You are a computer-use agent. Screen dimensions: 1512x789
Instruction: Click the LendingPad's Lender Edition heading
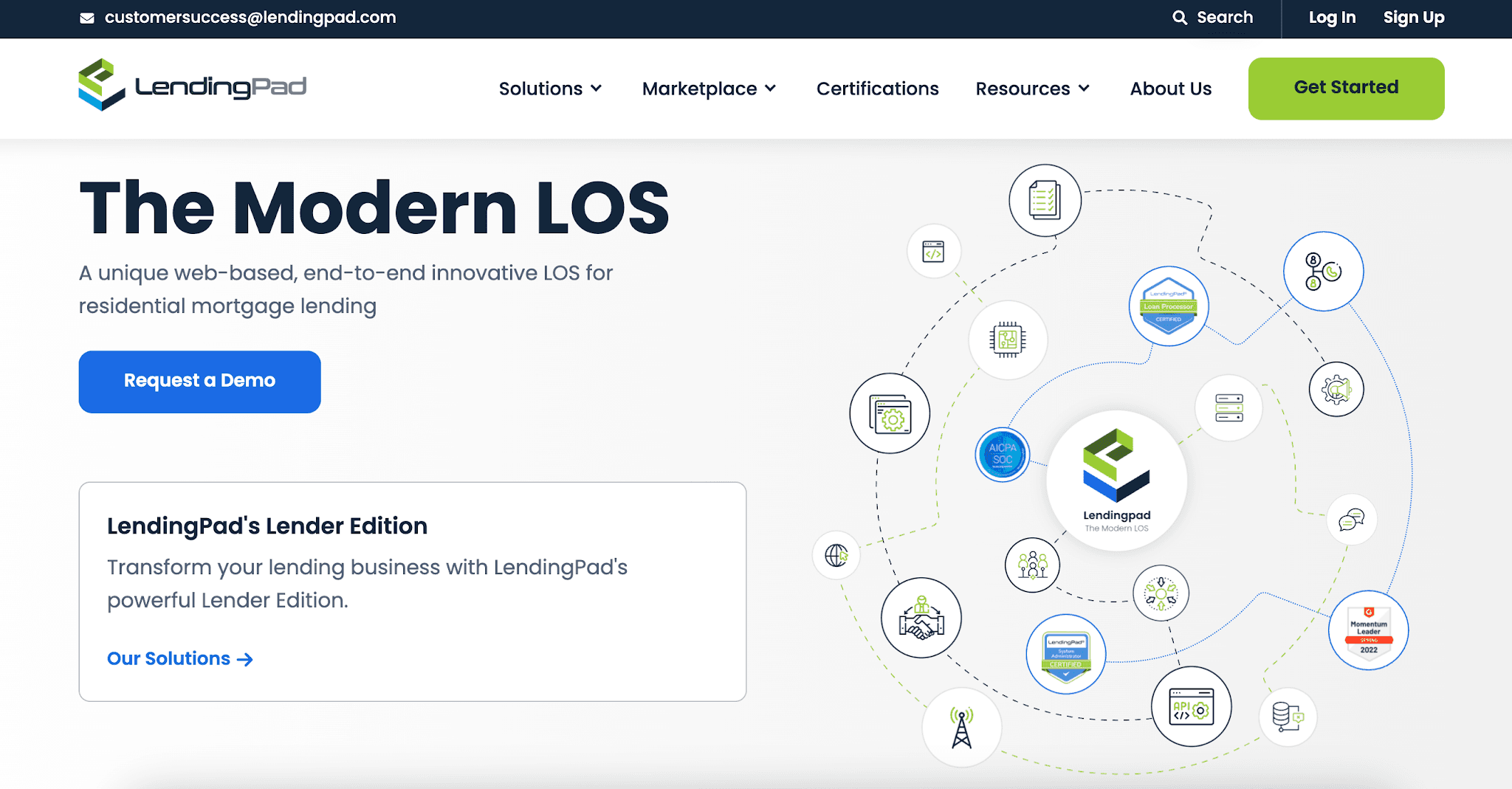(267, 526)
